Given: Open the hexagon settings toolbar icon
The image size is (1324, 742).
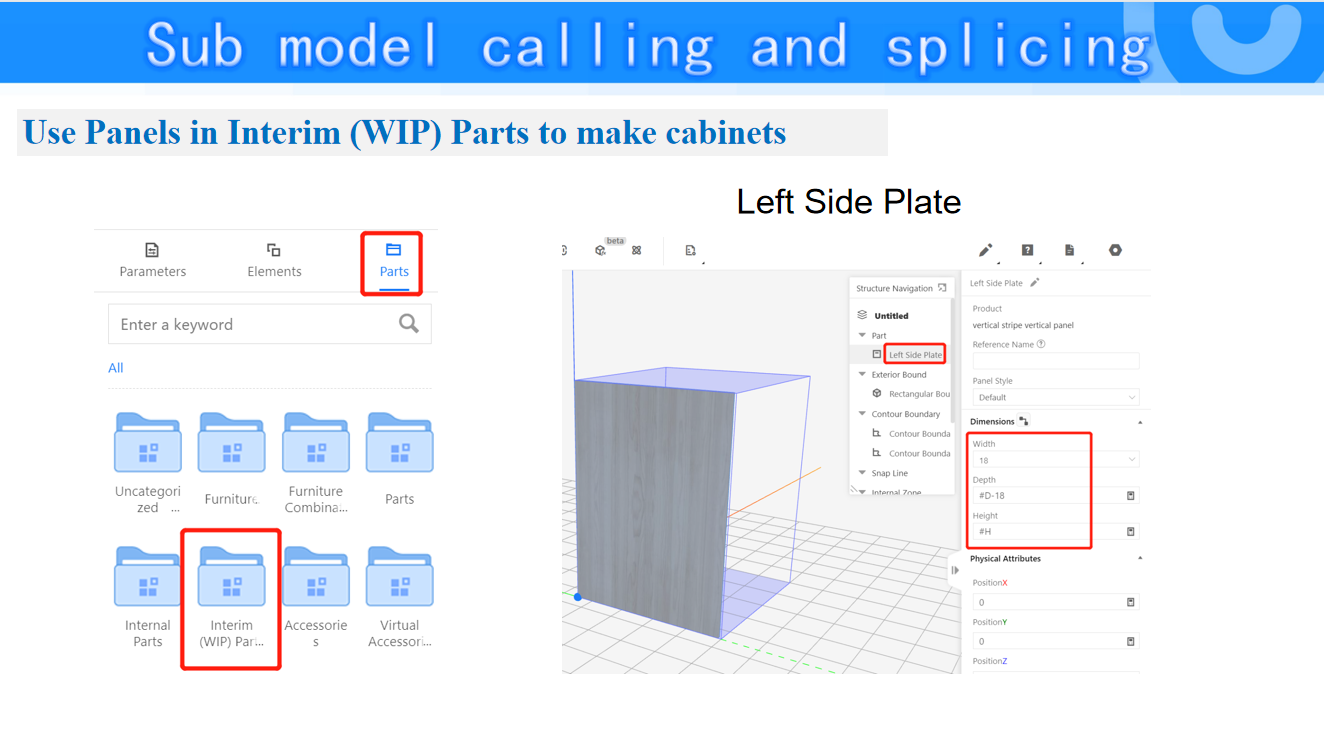Looking at the screenshot, I should 1115,250.
